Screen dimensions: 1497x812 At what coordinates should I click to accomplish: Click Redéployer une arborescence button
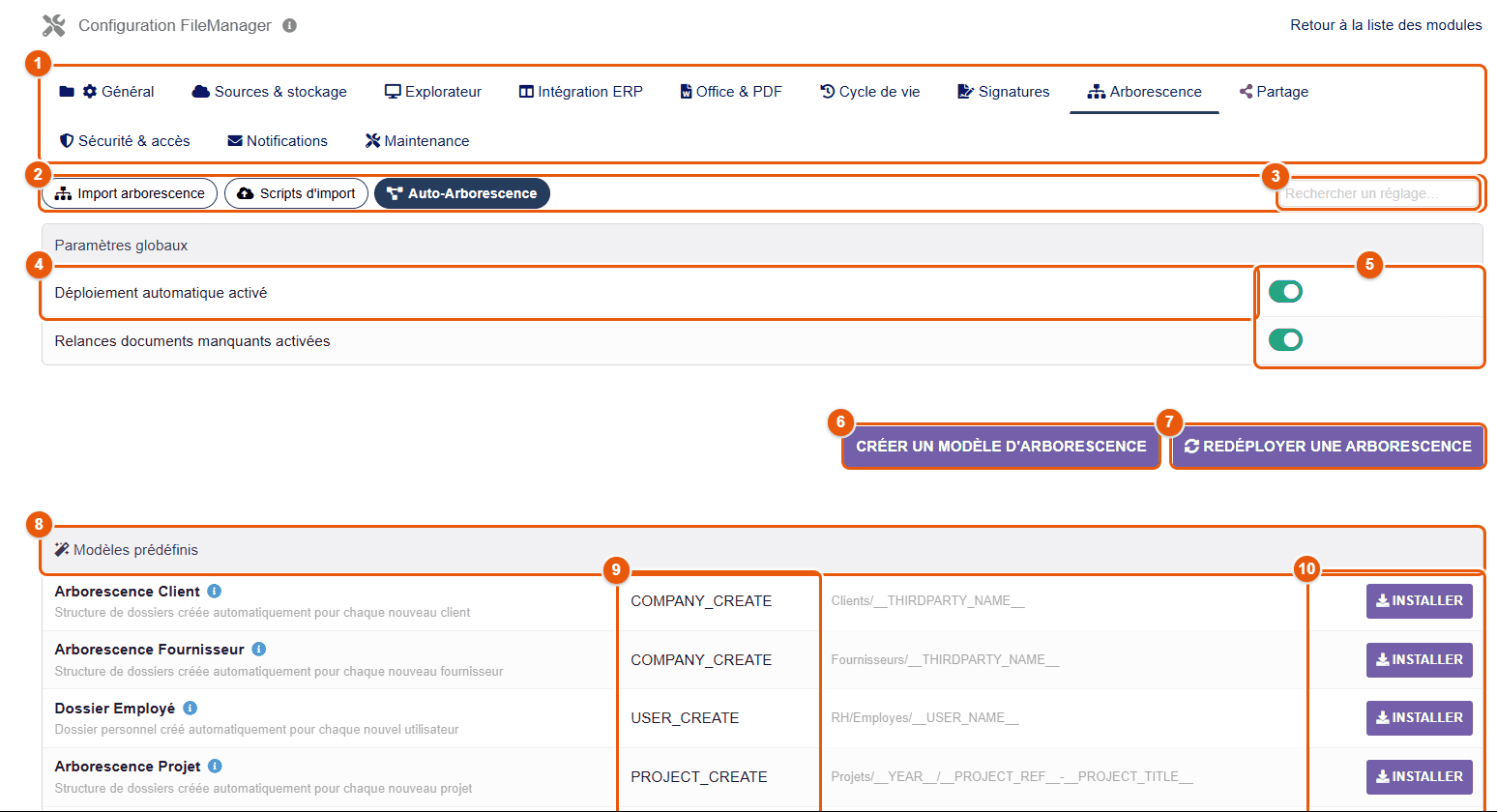pyautogui.click(x=1327, y=446)
